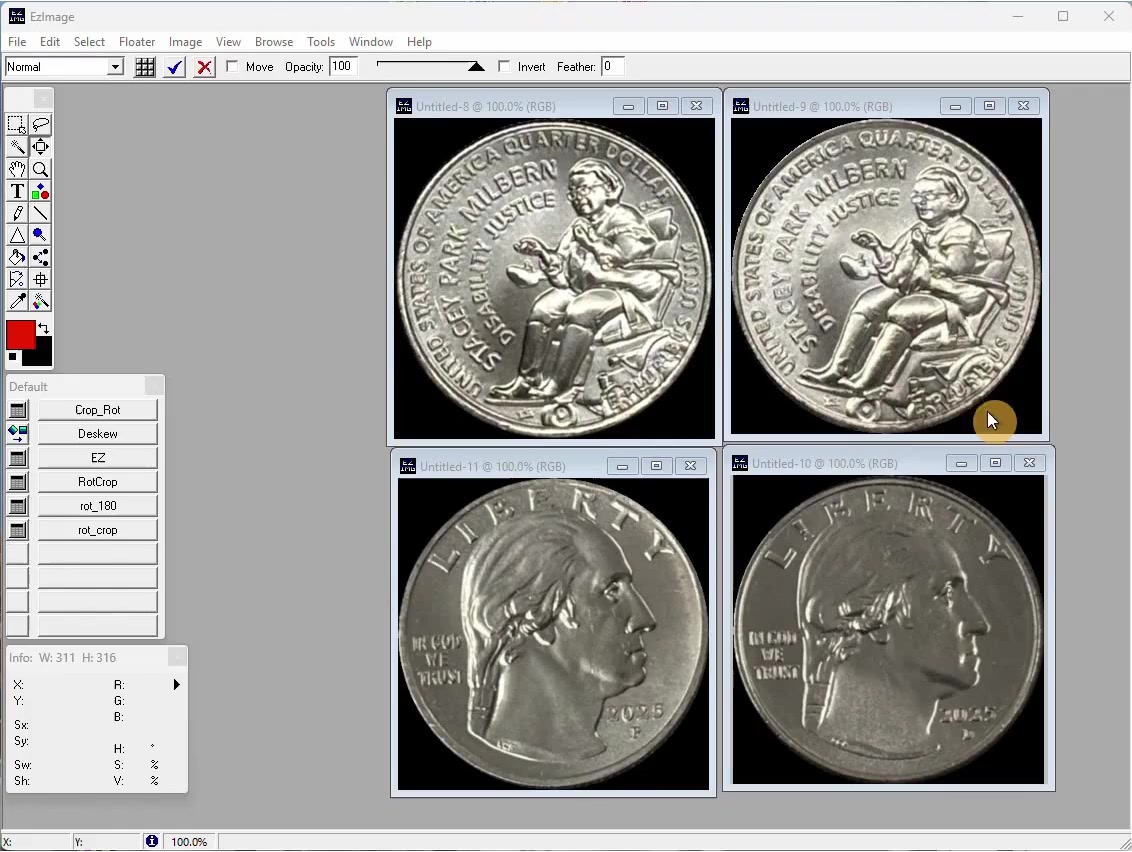The height and width of the screenshot is (852, 1132).
Task: Select the connected-nodes tool
Action: pos(40,258)
